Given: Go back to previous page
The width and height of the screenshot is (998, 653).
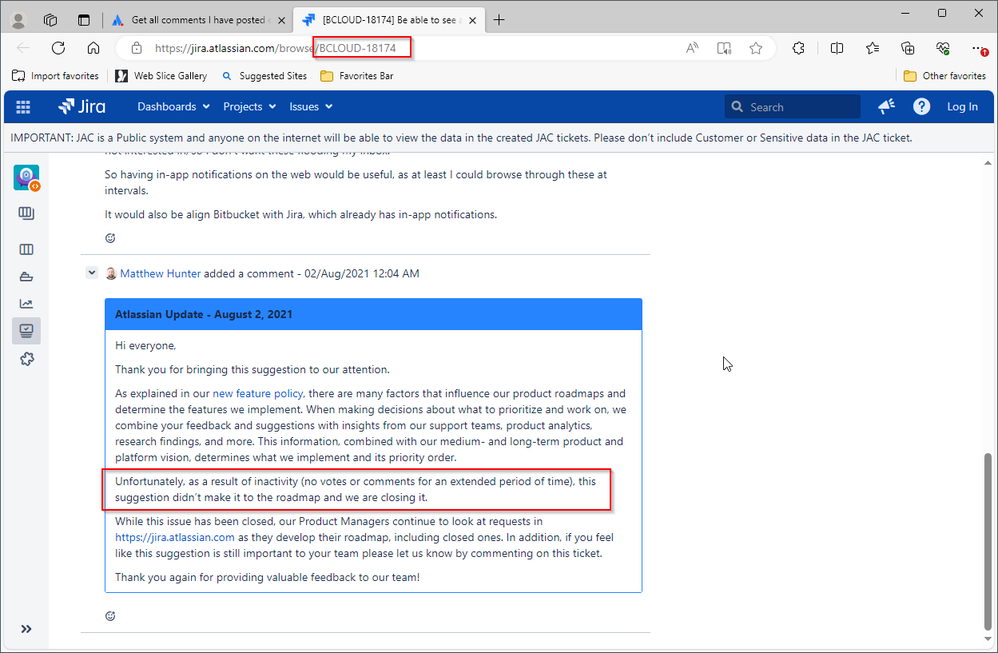Looking at the screenshot, I should pyautogui.click(x=24, y=48).
